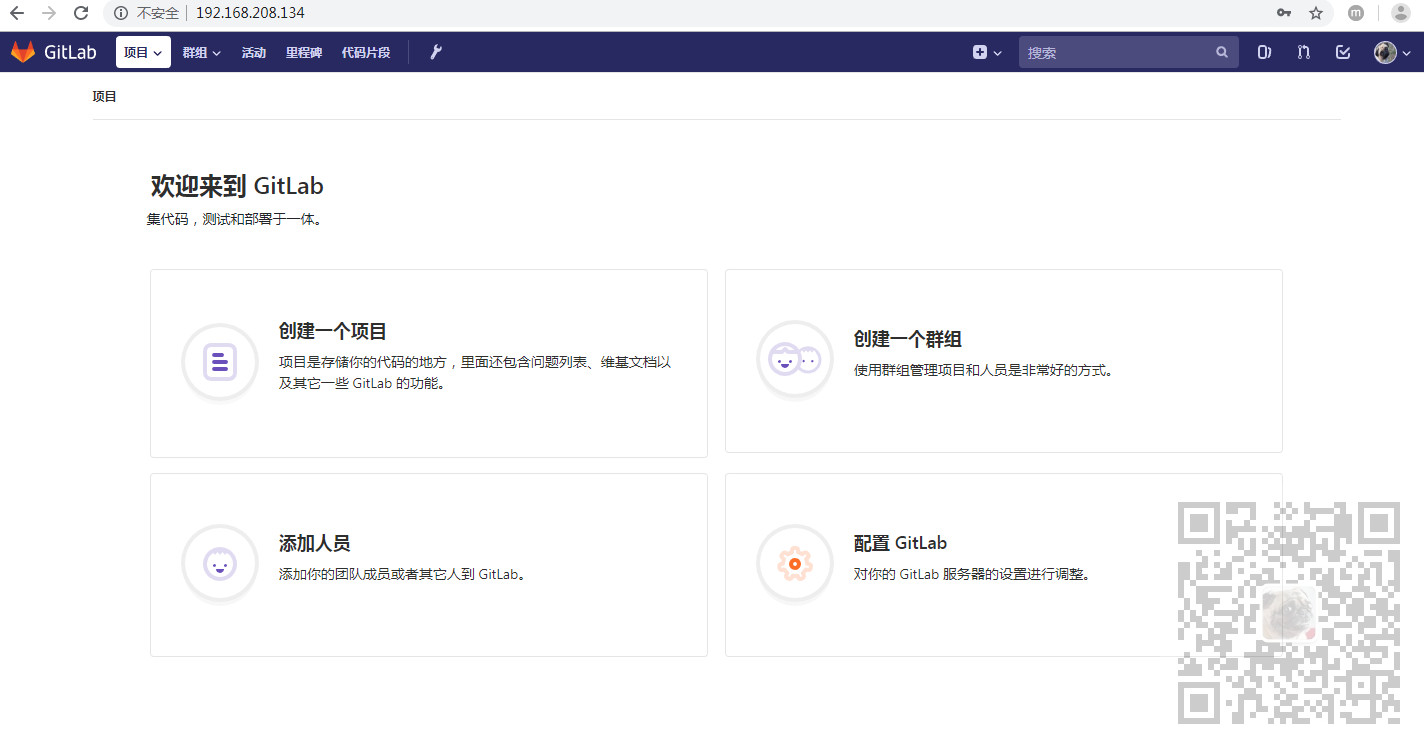Click the 配置 GitLab heading
This screenshot has width=1424, height=752.
[x=901, y=543]
